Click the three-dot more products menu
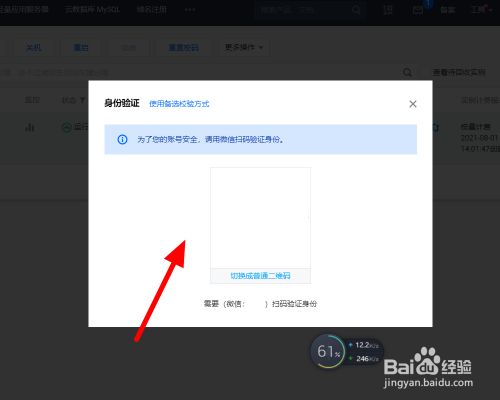The width and height of the screenshot is (500, 400). pyautogui.click(x=190, y=10)
